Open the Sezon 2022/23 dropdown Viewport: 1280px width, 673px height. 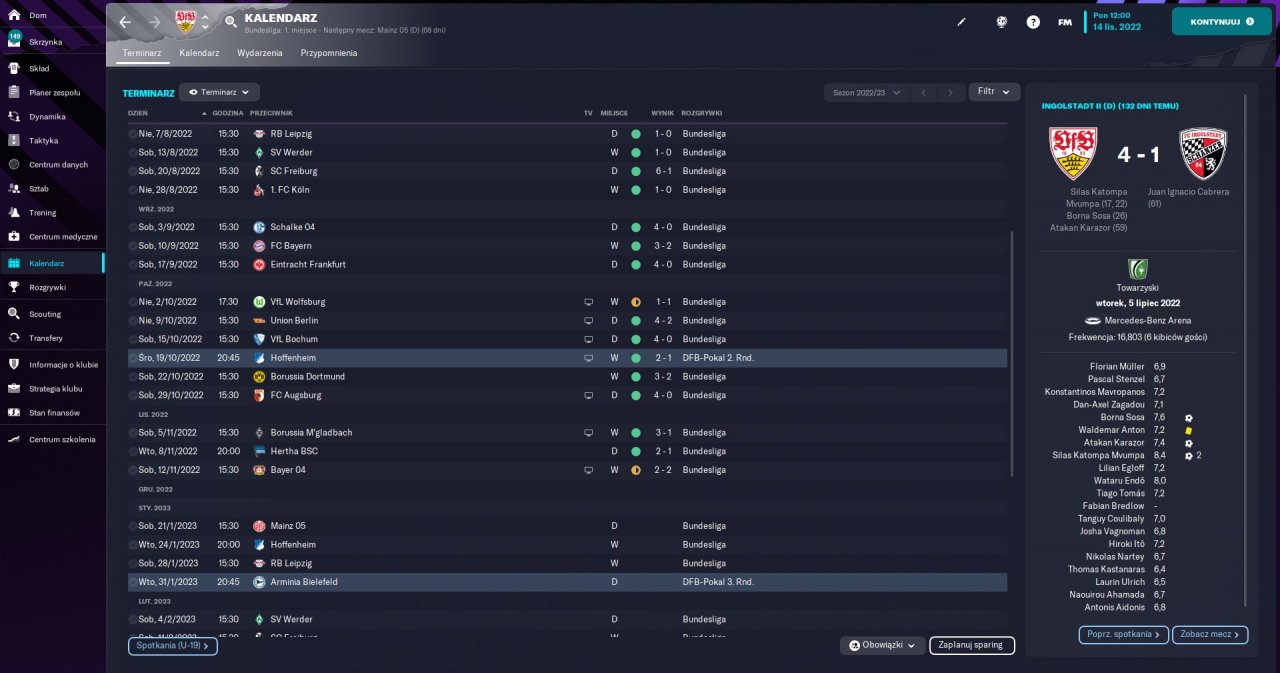pos(867,92)
